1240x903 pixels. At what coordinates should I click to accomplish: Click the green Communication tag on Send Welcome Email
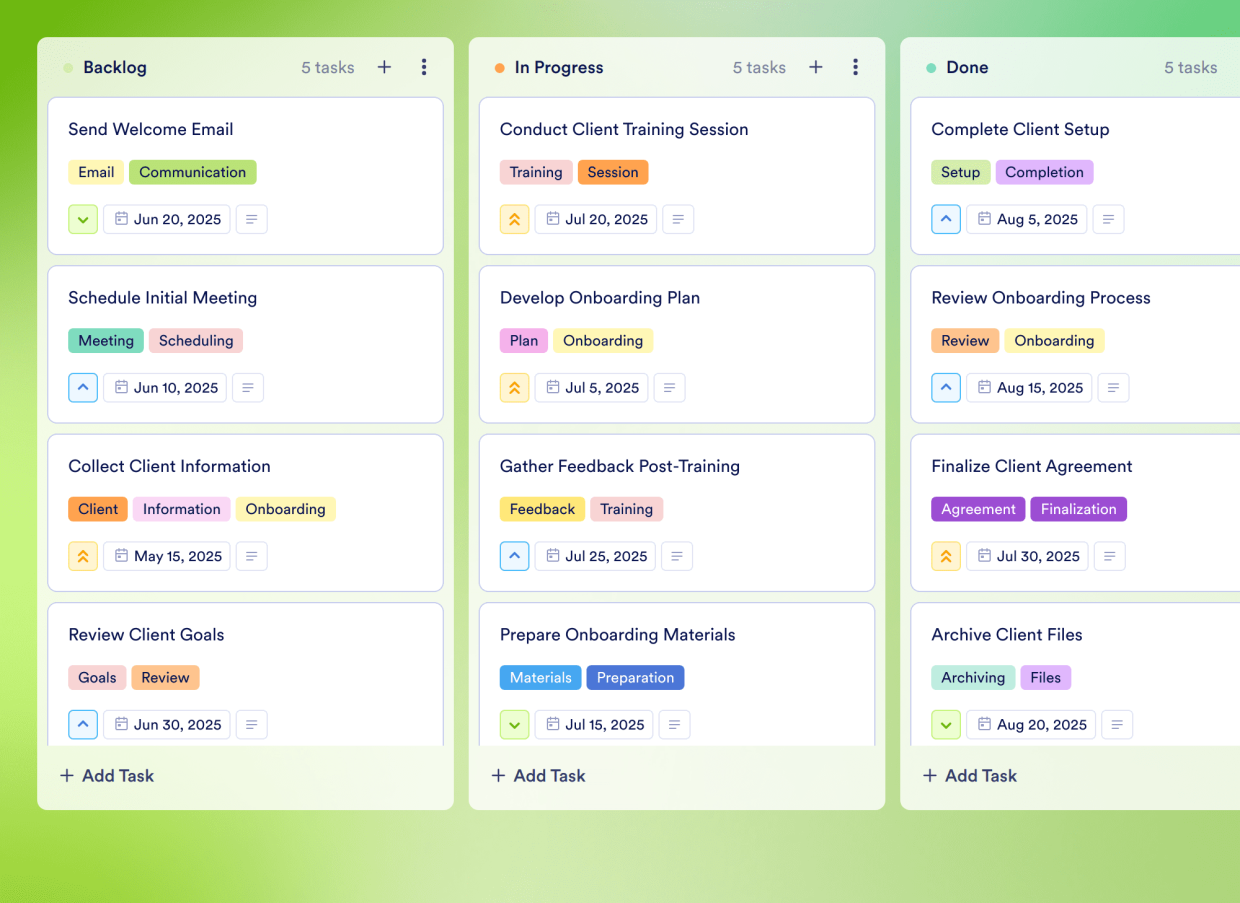click(x=192, y=172)
